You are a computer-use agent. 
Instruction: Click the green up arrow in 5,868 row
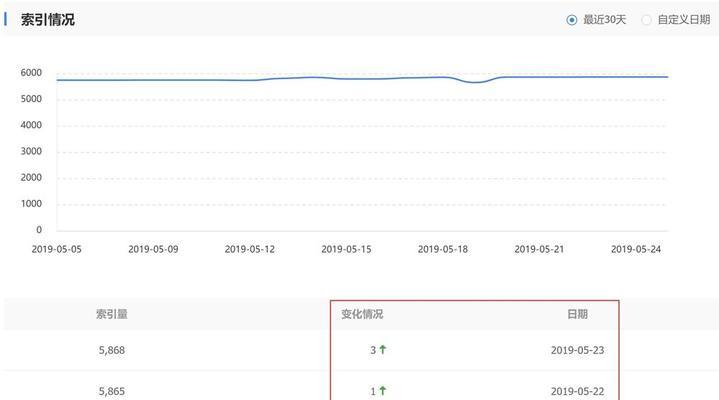(x=383, y=350)
